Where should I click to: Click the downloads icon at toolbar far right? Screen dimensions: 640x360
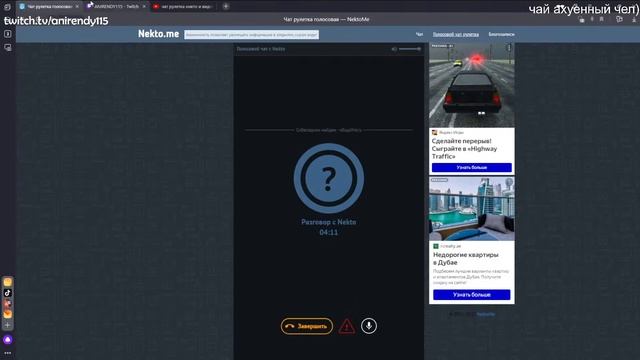634,19
